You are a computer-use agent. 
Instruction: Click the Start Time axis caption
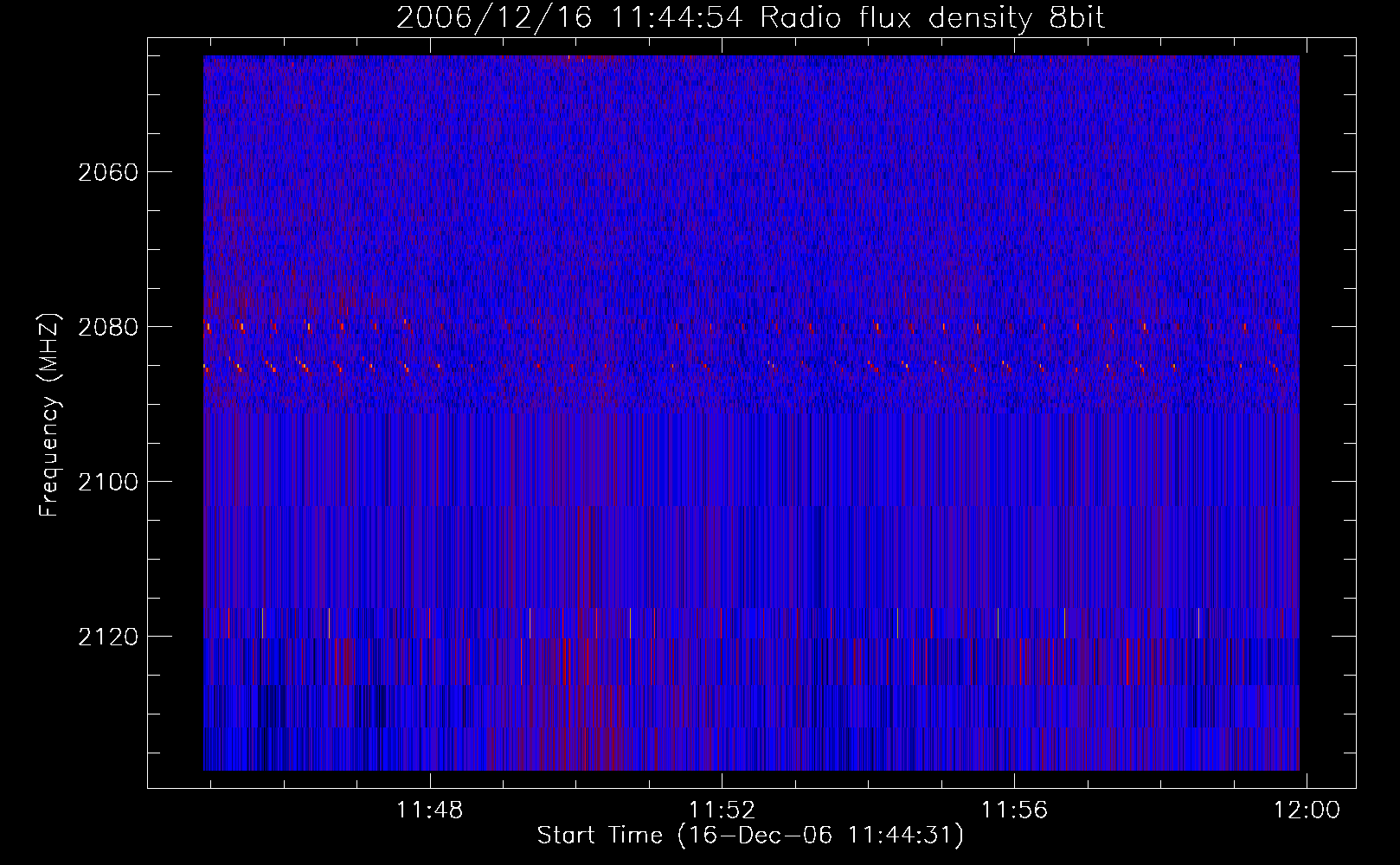pos(750,836)
